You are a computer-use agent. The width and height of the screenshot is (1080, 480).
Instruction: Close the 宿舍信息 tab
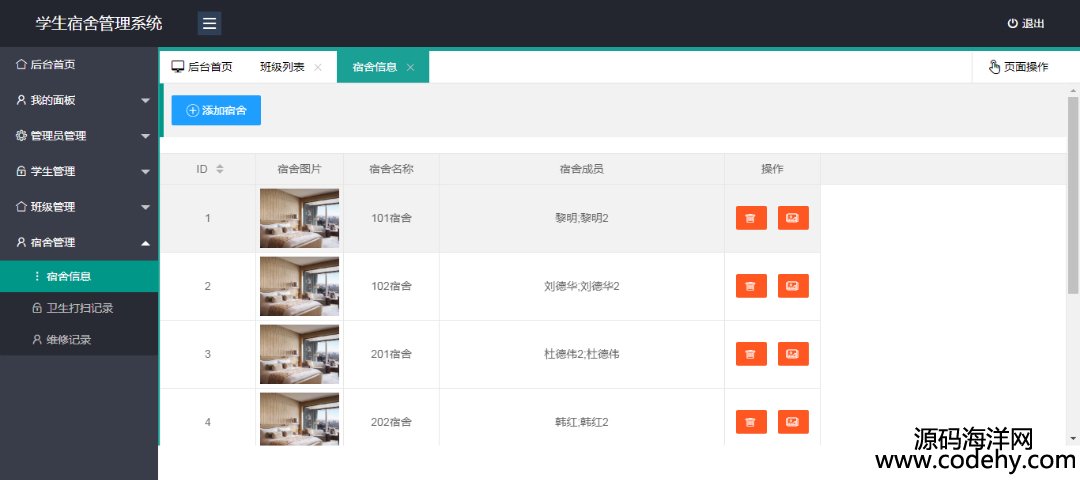[x=410, y=67]
